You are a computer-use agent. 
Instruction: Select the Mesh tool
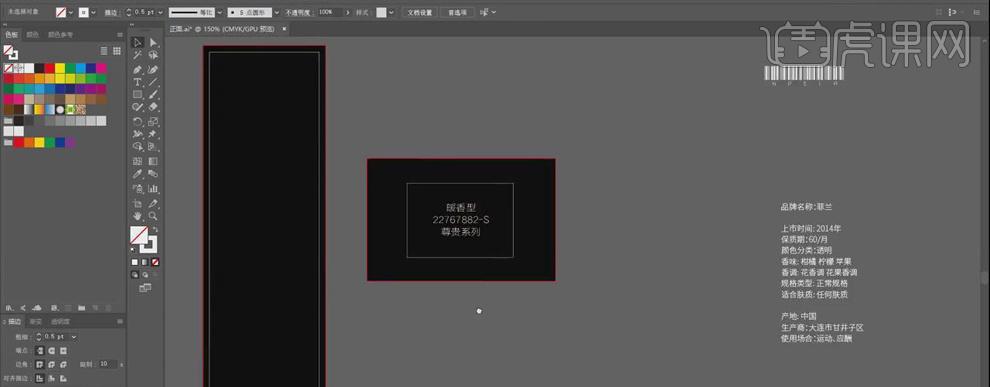point(138,161)
